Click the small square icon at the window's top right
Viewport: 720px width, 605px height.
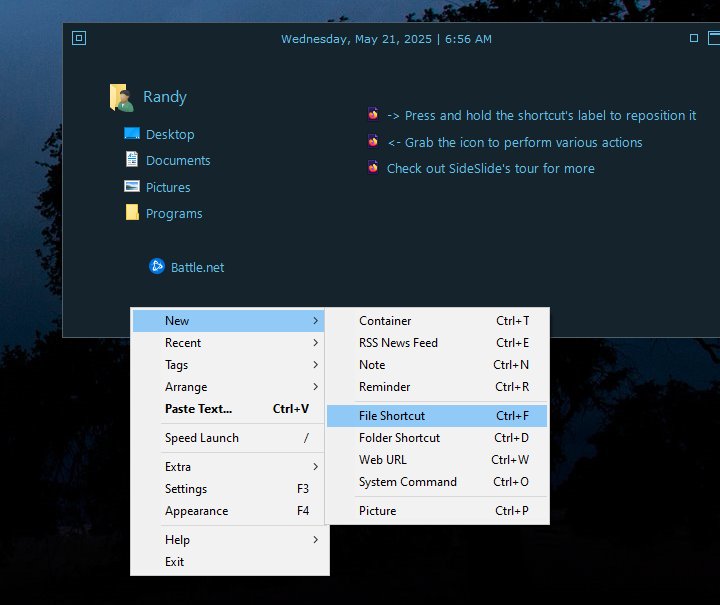click(x=694, y=38)
